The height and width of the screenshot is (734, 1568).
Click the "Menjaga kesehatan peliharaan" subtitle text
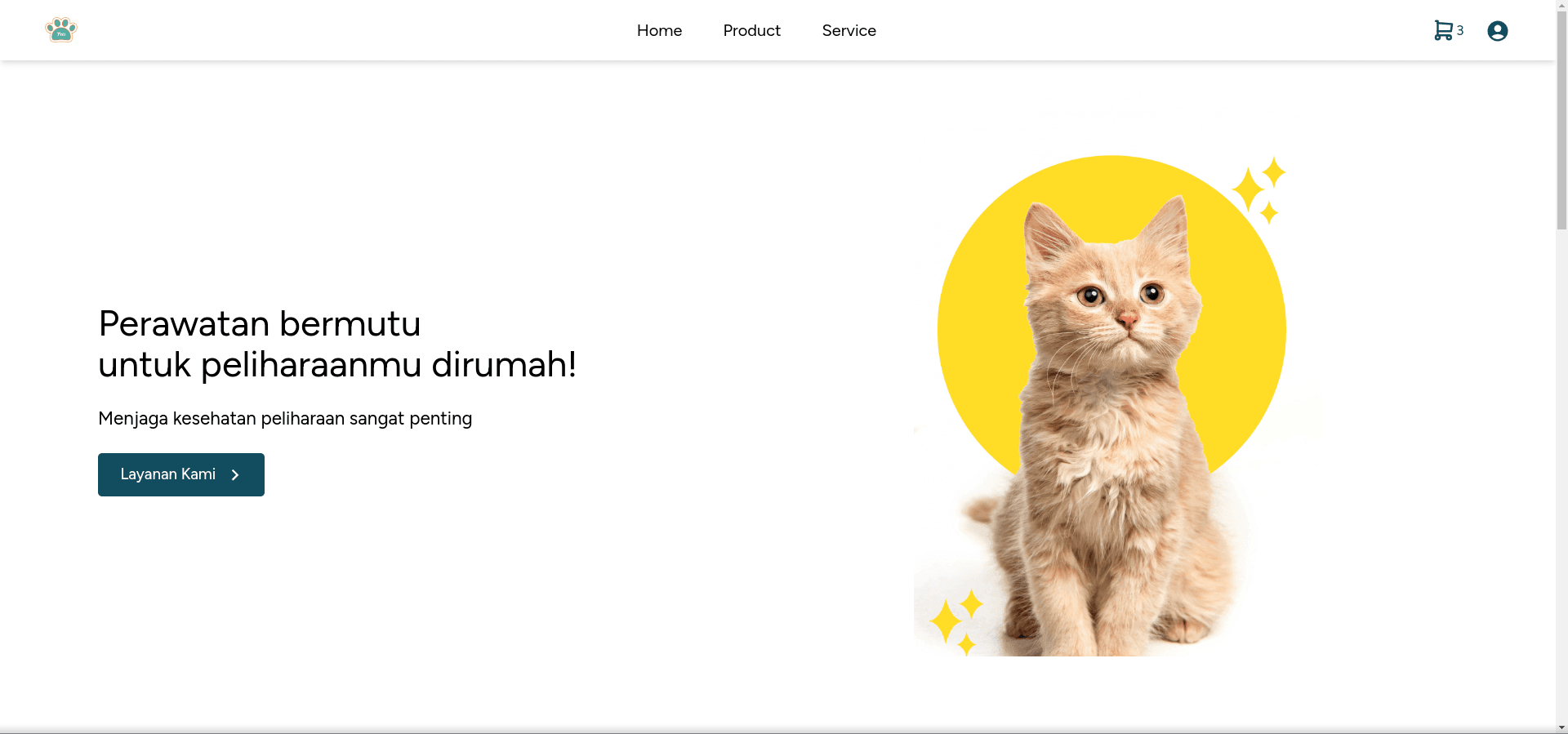[284, 419]
